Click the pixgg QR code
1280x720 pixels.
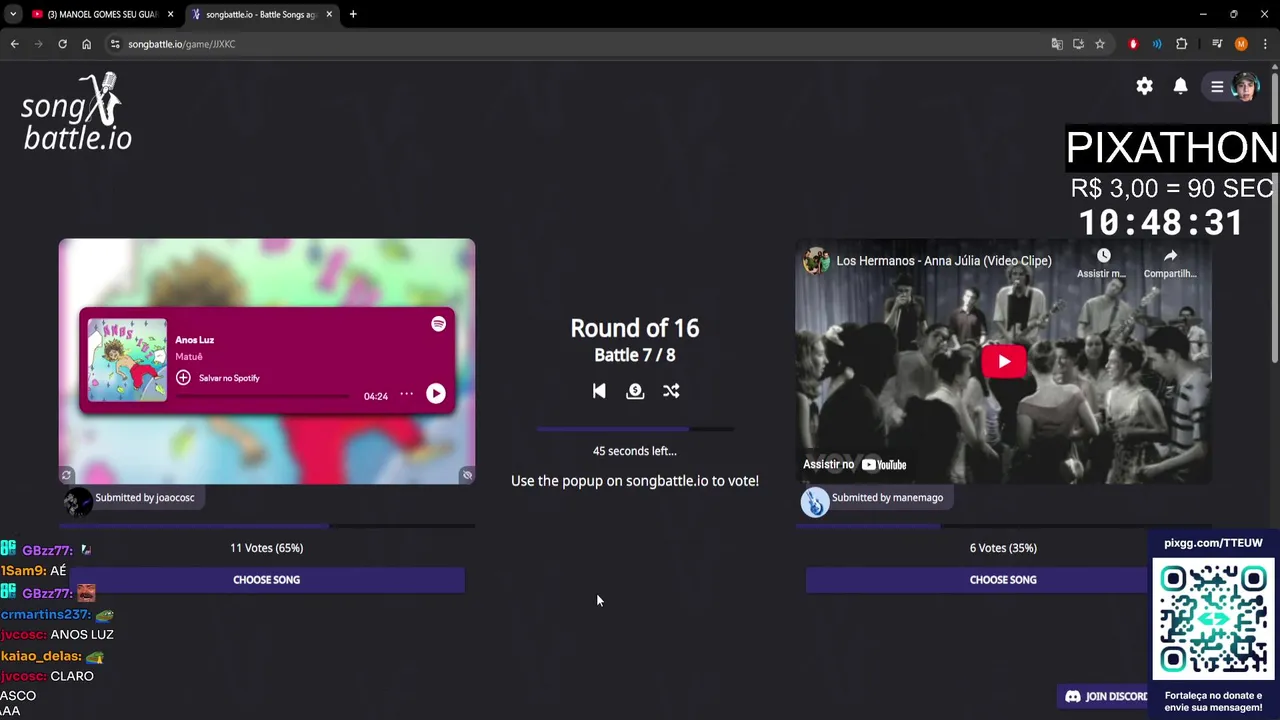pos(1213,620)
